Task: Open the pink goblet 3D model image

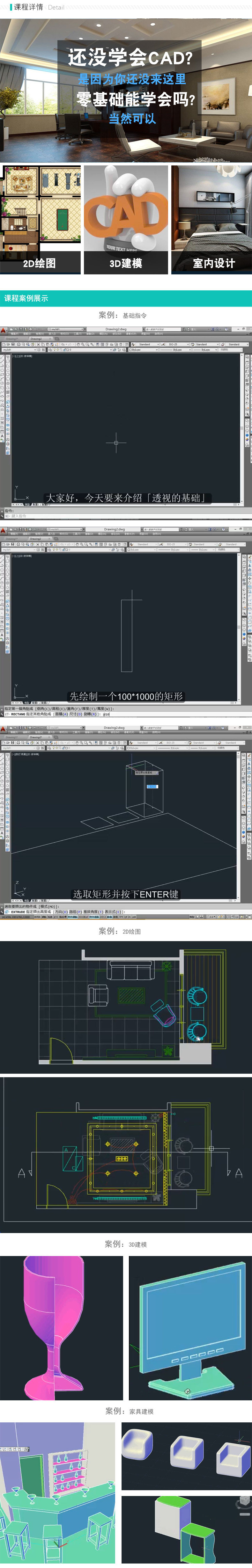Action: (x=62, y=1328)
